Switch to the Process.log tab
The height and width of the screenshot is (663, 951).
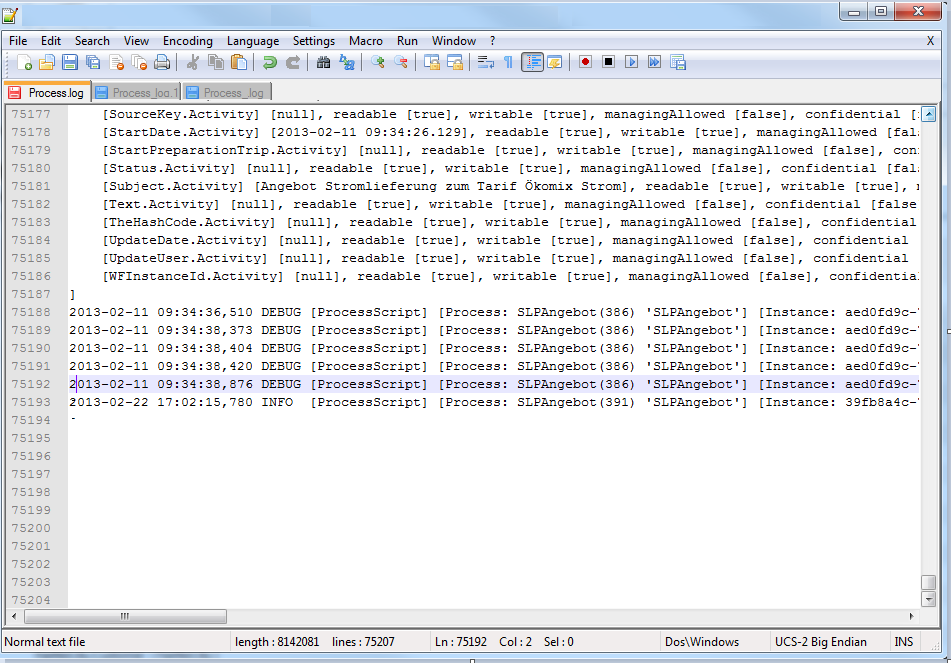tap(48, 93)
